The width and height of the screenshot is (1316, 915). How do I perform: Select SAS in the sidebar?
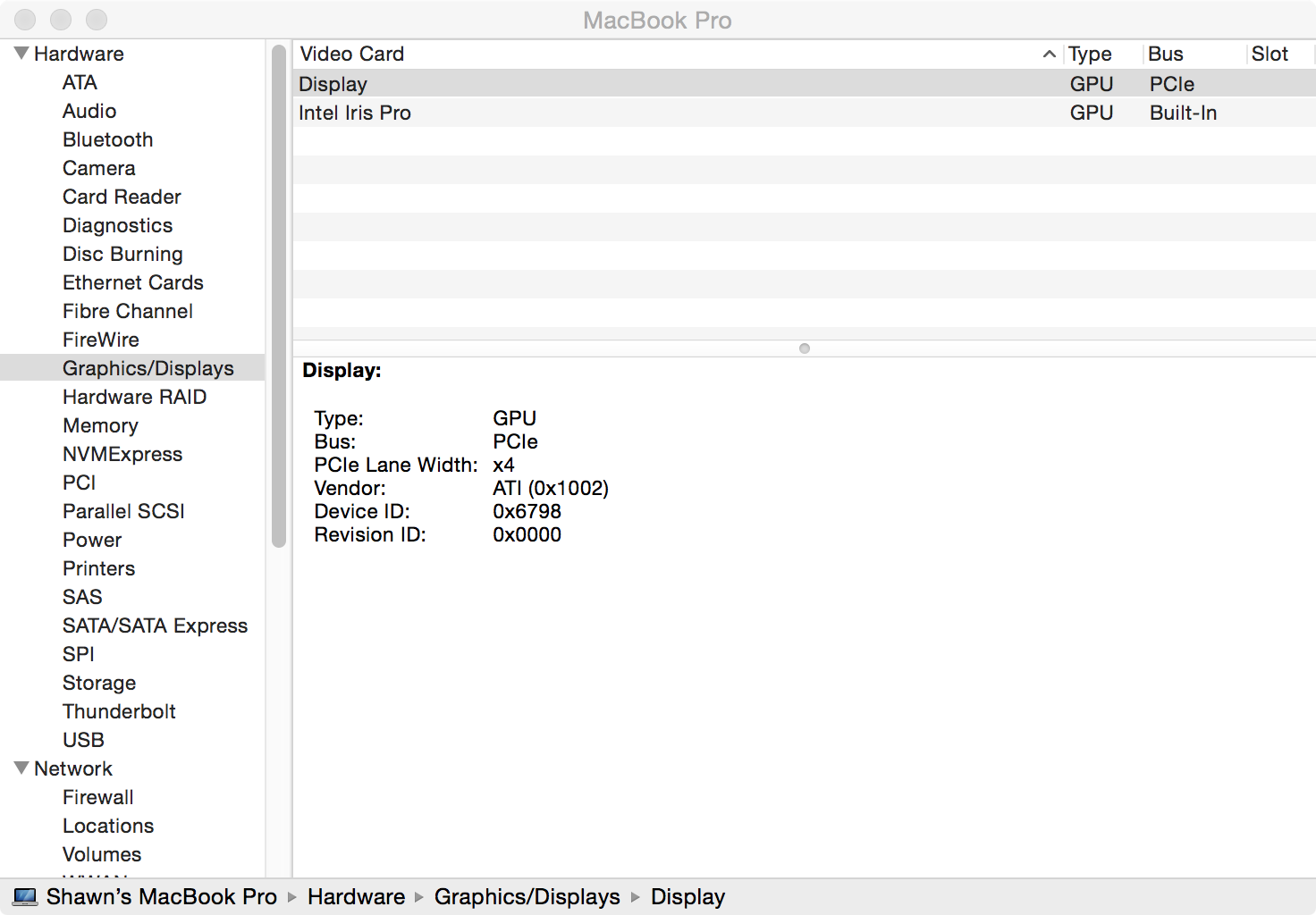(82, 597)
